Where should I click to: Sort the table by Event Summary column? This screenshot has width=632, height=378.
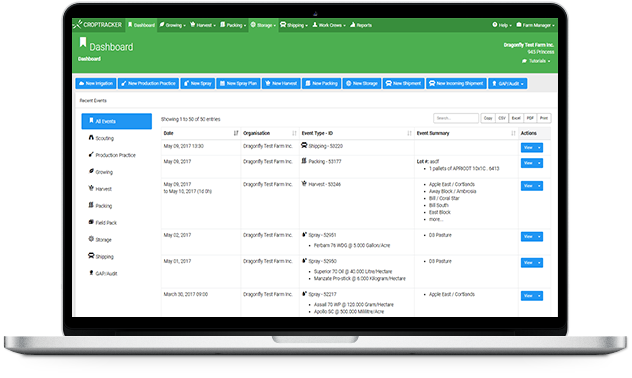click(x=513, y=133)
